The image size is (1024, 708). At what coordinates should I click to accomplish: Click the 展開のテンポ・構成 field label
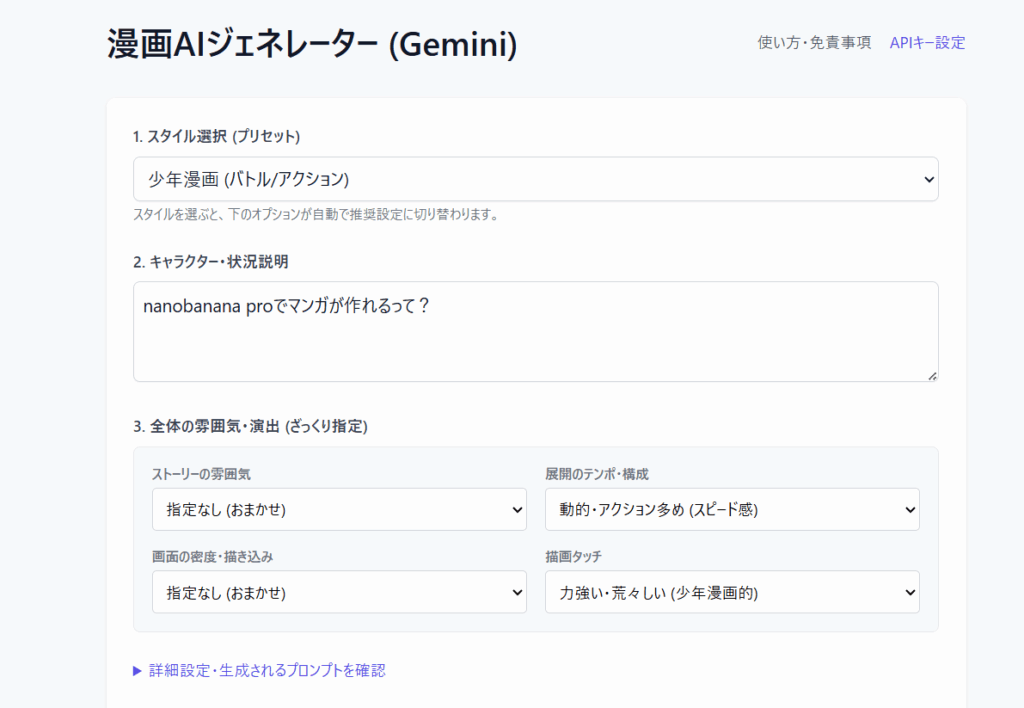pyautogui.click(x=603, y=473)
